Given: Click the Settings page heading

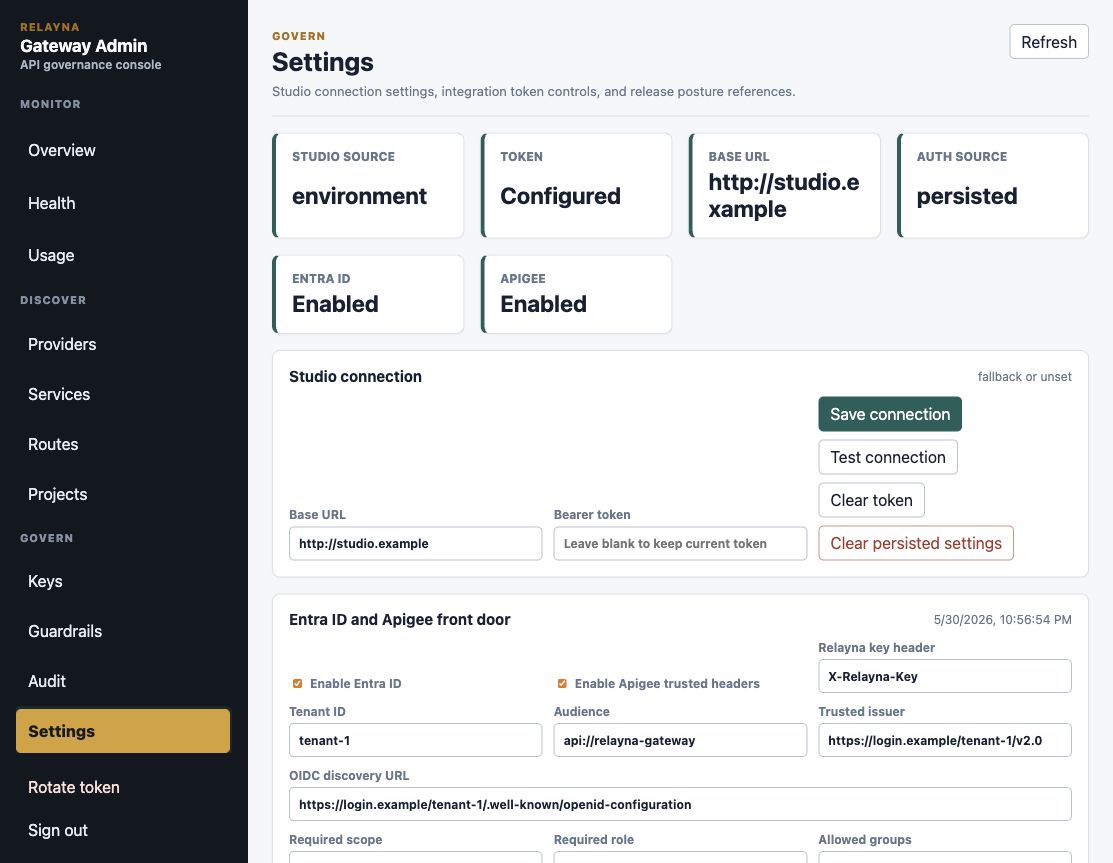Looking at the screenshot, I should click(x=323, y=62).
